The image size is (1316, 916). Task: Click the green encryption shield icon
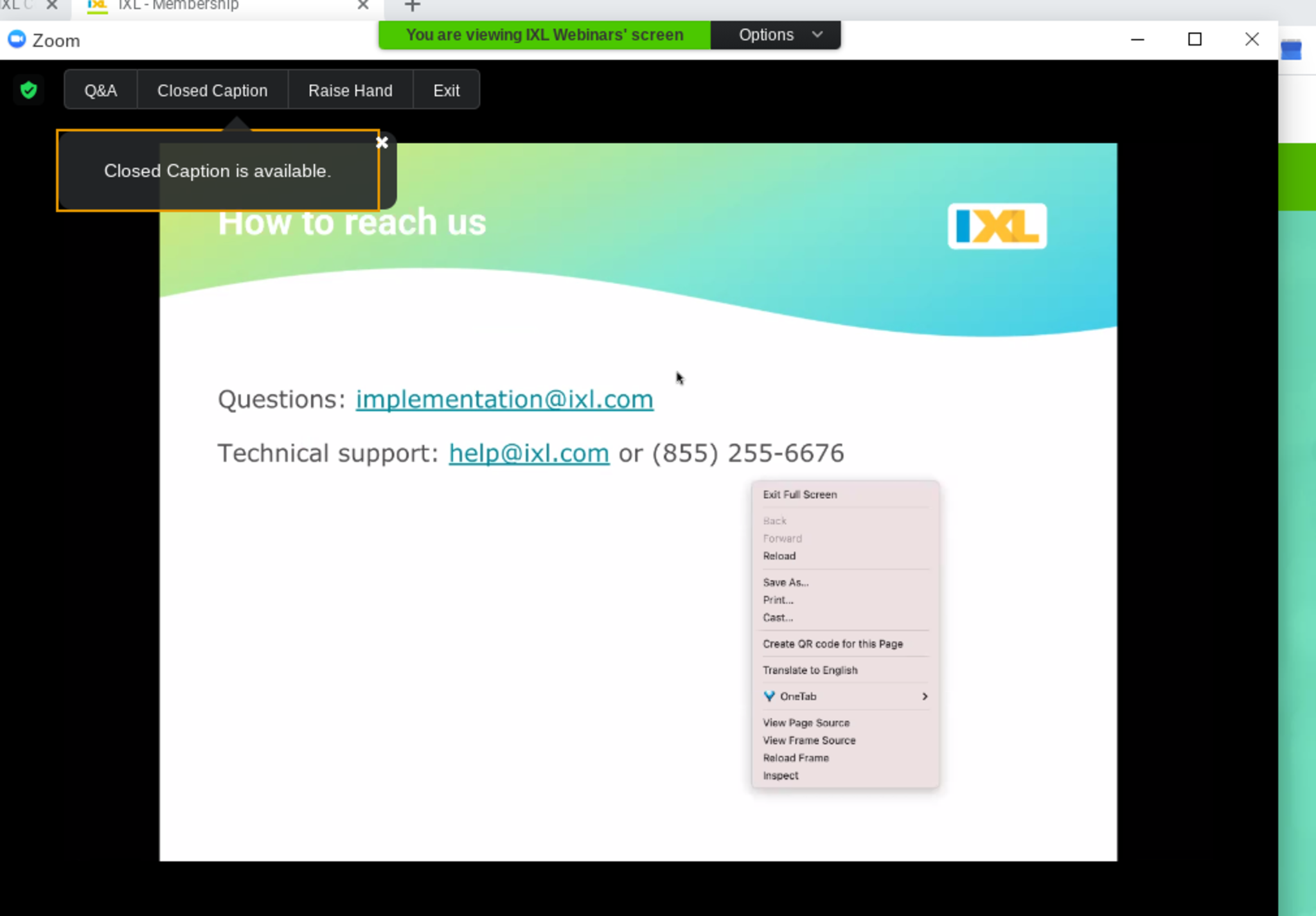(28, 90)
